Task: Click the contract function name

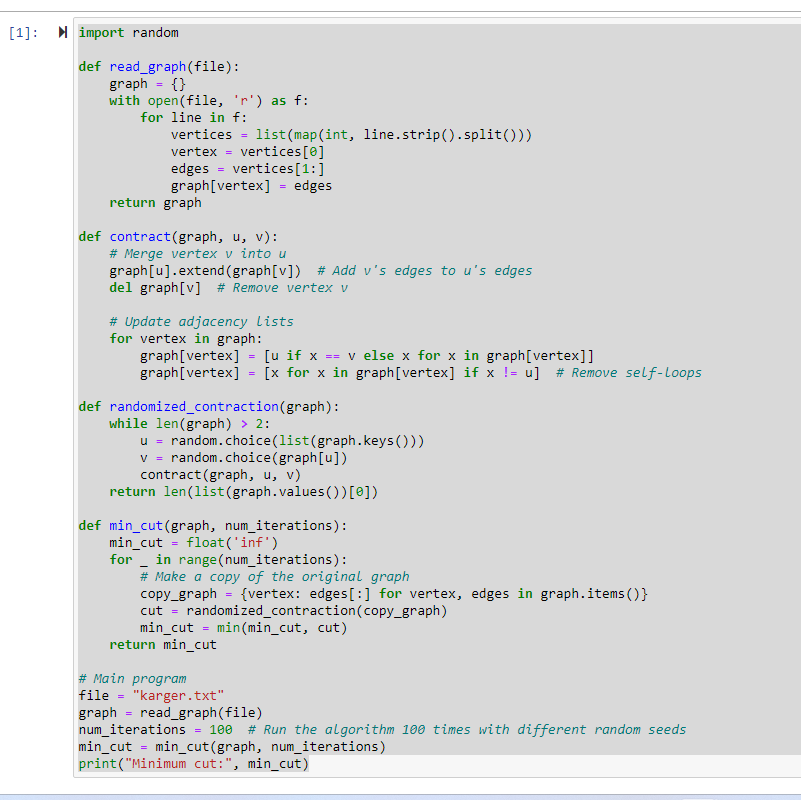Action: click(x=139, y=236)
